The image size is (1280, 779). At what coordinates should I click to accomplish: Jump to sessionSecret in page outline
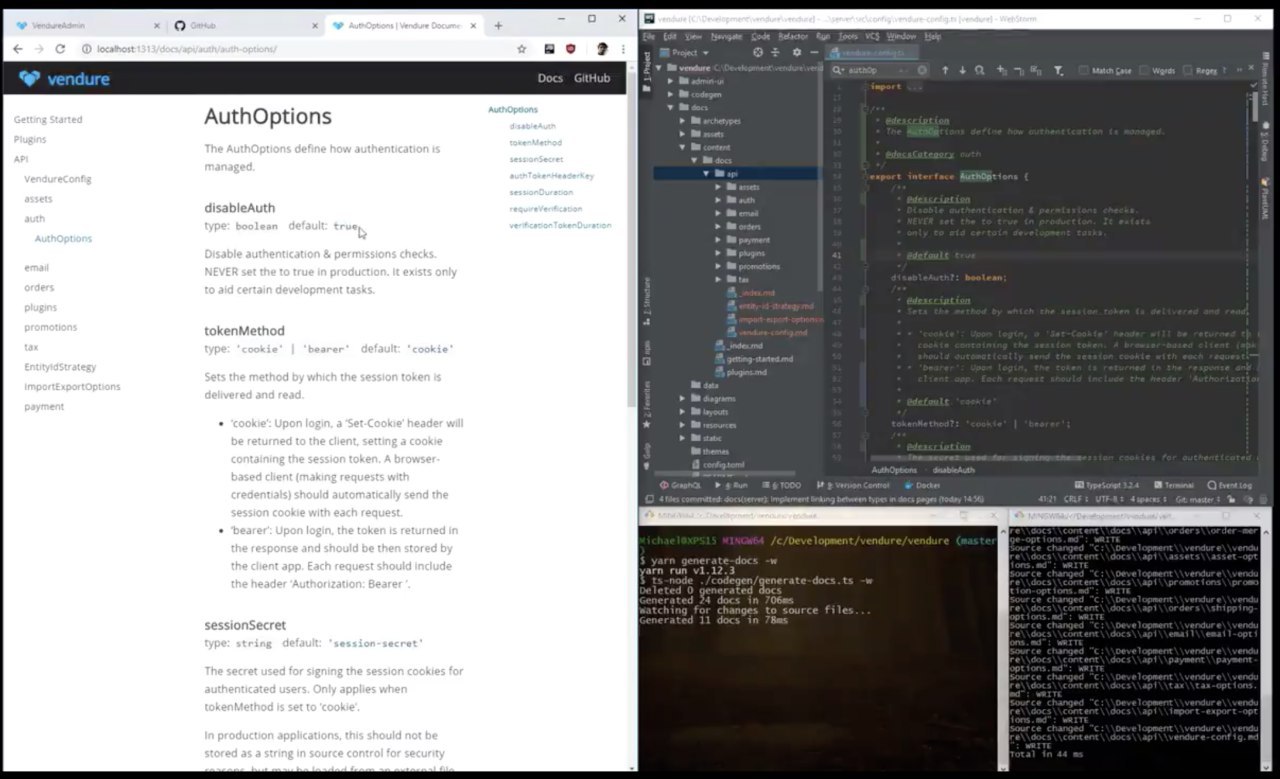click(x=536, y=159)
